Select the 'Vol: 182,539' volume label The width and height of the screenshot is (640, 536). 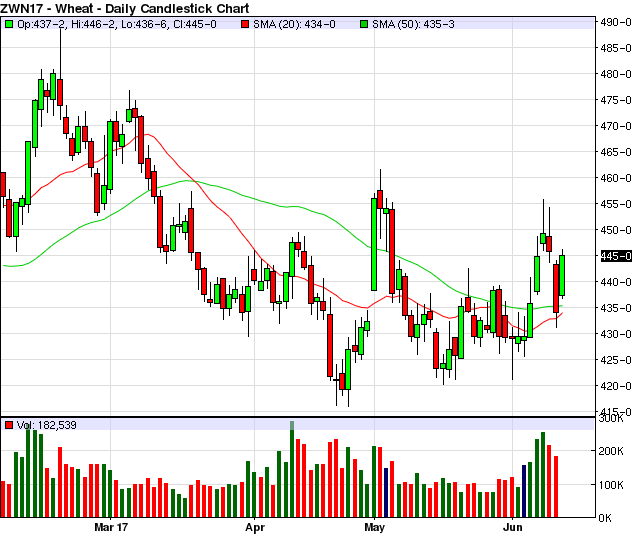(x=47, y=425)
